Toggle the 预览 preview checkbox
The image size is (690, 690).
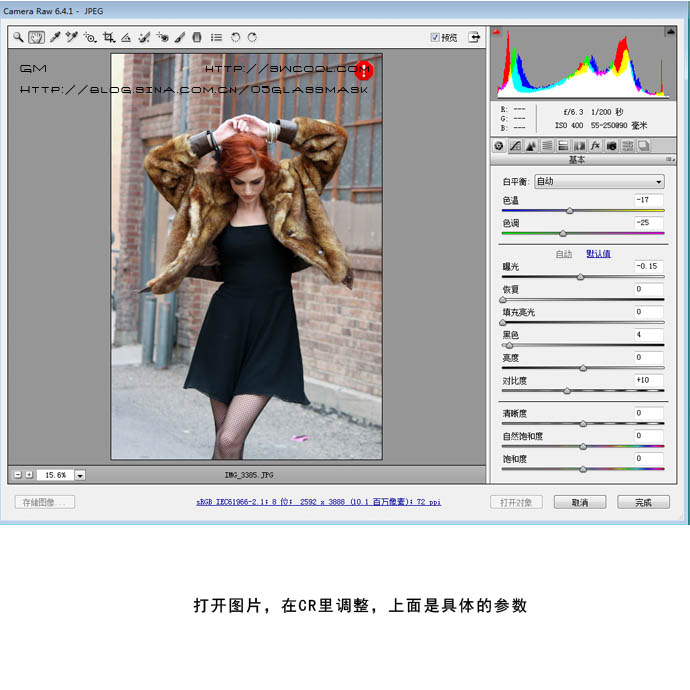435,37
